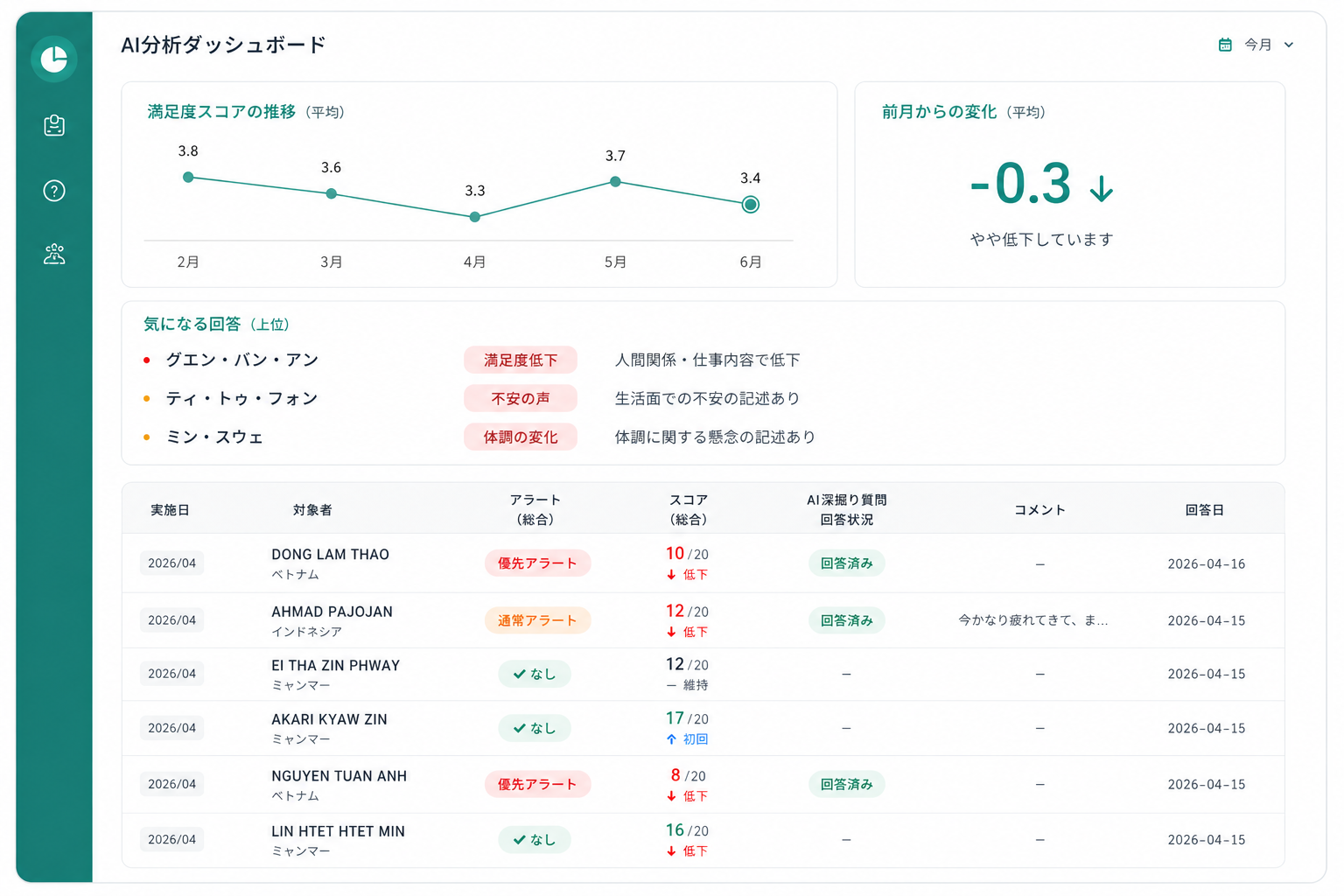Viewport: 1344px width, 896px height.
Task: Click the calendar icon beside 今月
Action: [x=1225, y=45]
